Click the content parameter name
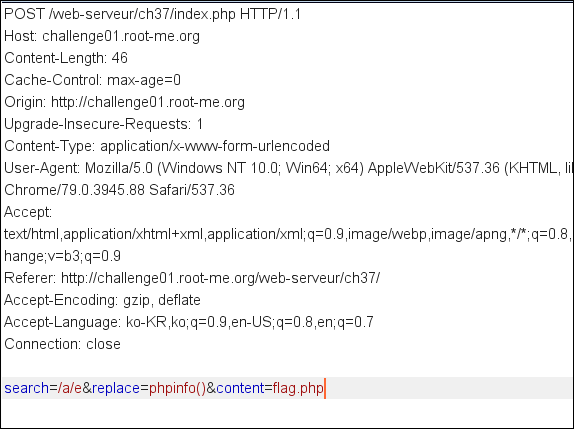This screenshot has height=429, width=574. [240, 388]
